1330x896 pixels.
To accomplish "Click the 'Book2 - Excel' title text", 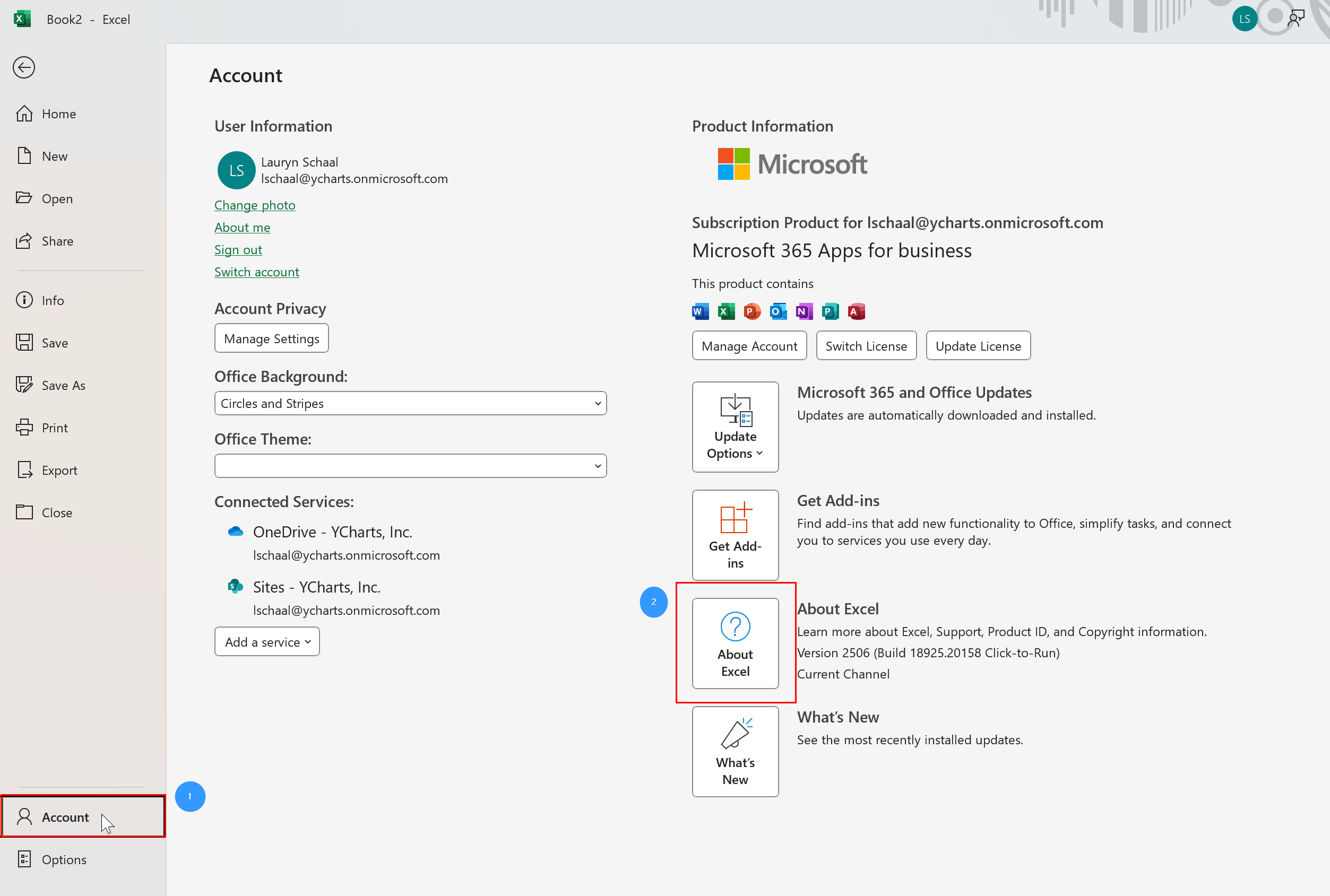I will (89, 20).
